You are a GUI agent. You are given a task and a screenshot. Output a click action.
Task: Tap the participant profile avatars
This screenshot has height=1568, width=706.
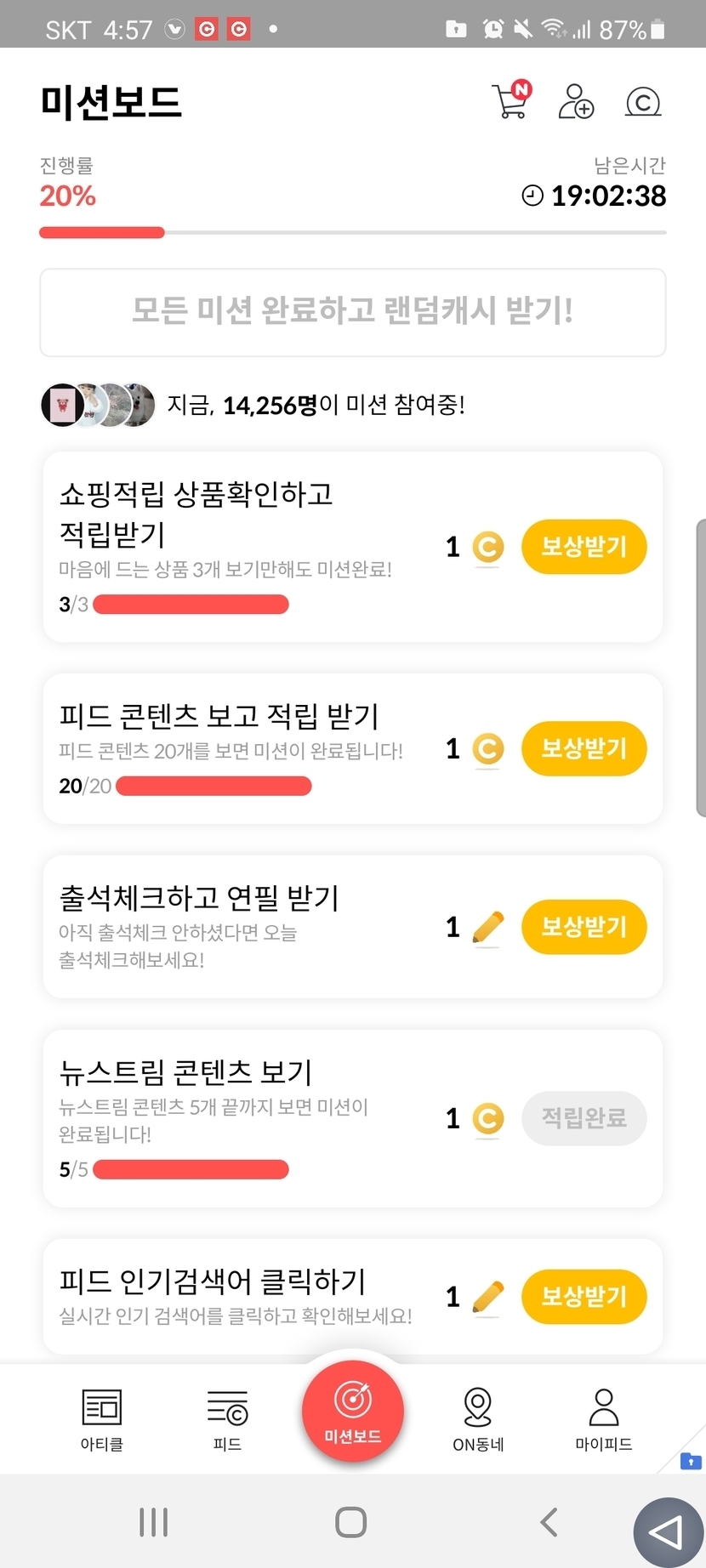98,405
